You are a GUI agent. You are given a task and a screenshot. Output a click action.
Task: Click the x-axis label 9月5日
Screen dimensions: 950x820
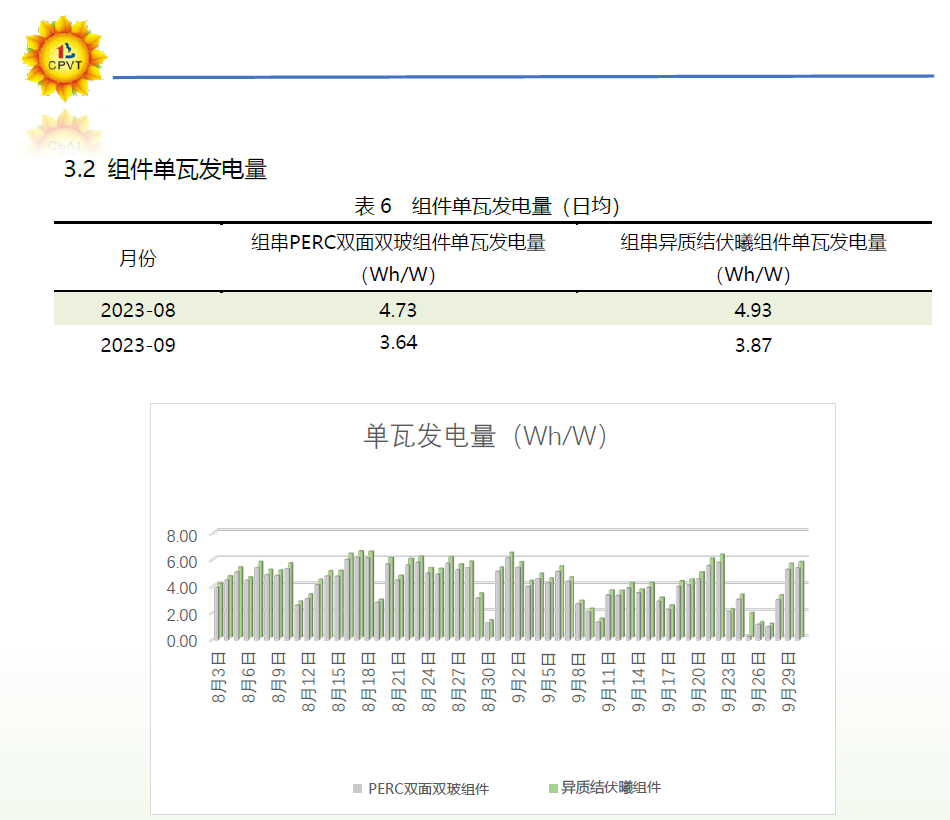(548, 677)
